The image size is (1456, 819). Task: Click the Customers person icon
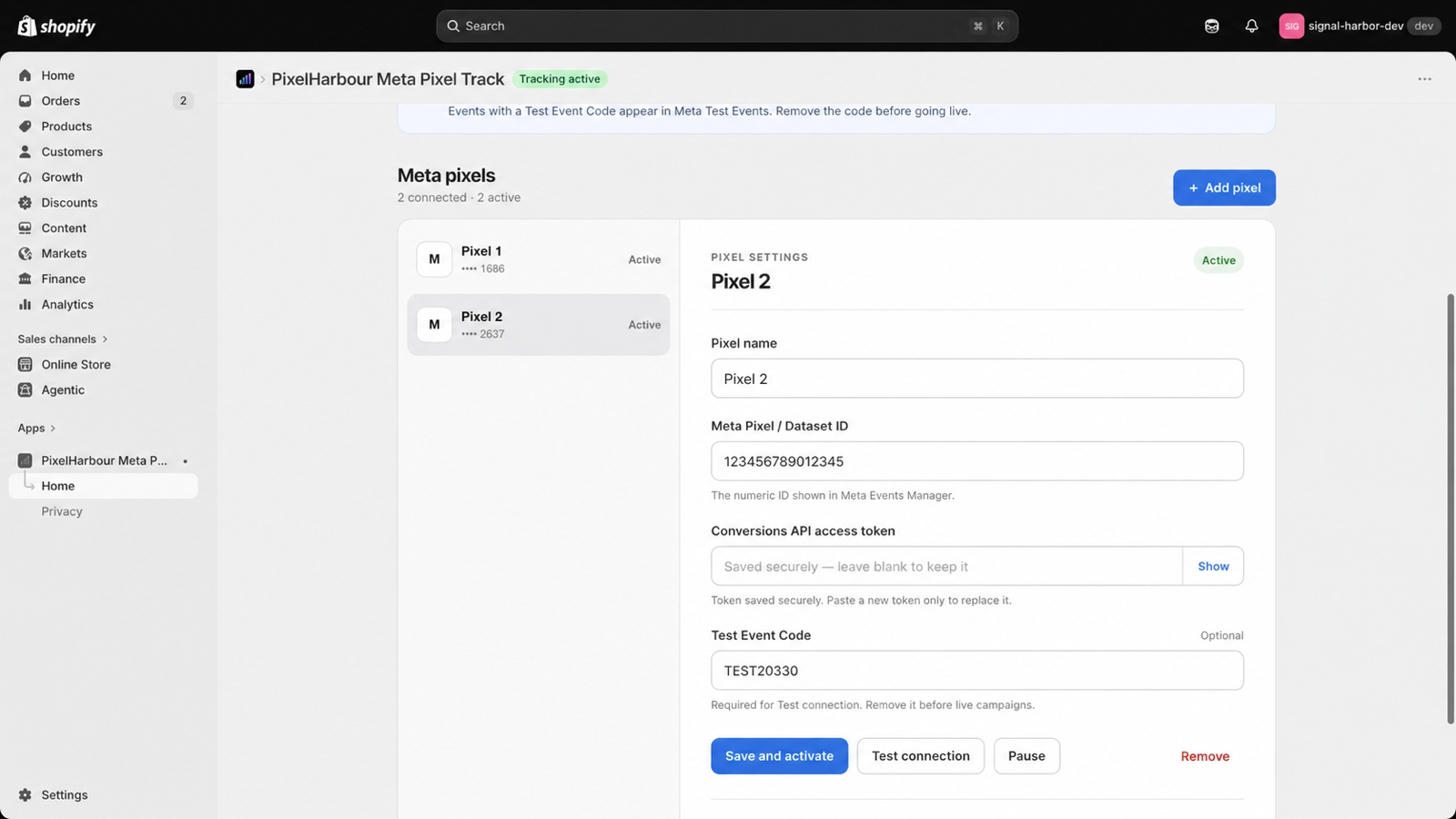(25, 152)
